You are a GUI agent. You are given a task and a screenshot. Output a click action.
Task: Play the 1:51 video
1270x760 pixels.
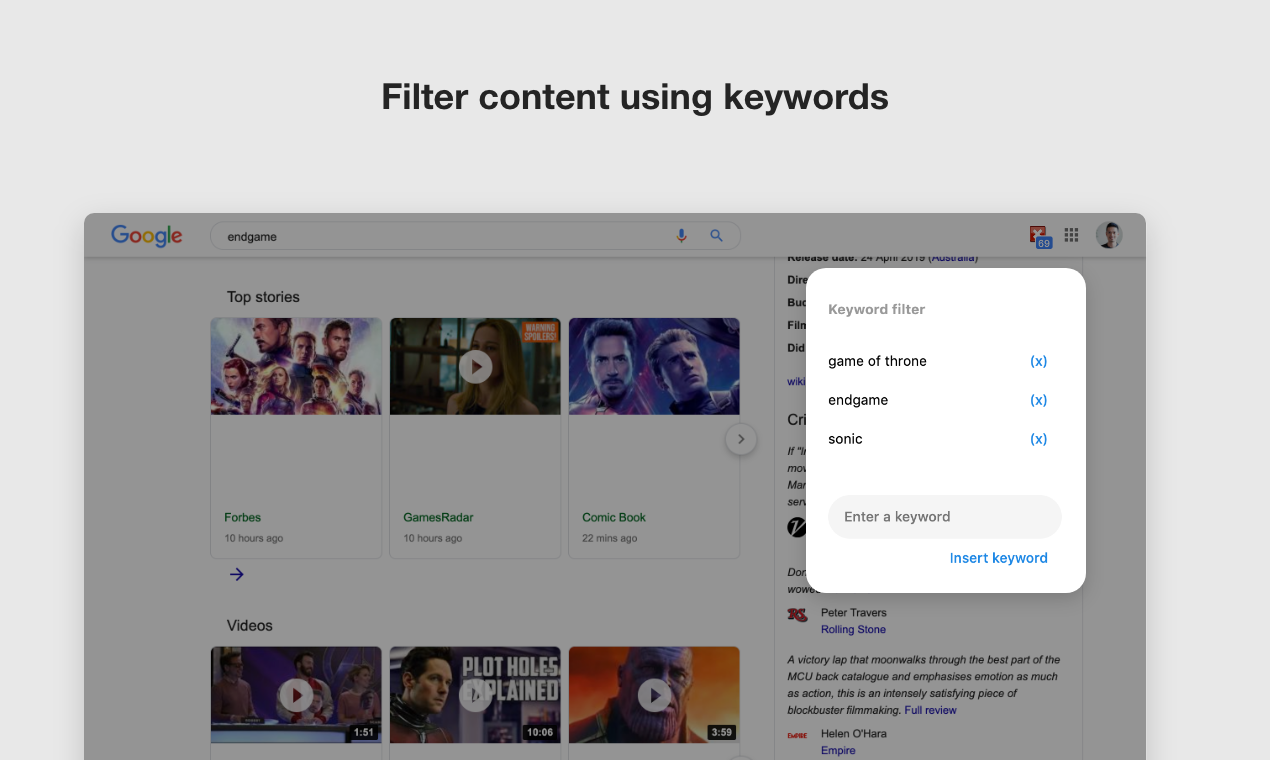pos(296,694)
